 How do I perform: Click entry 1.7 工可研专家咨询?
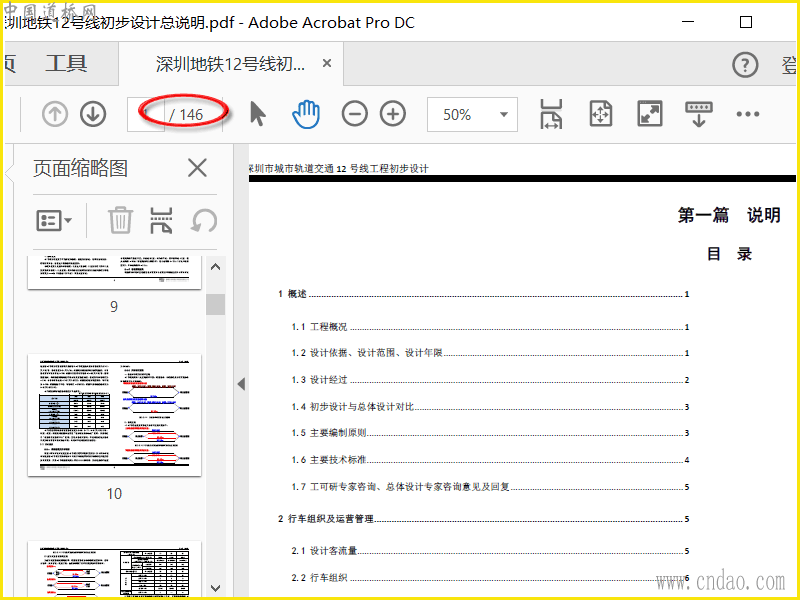pos(490,487)
